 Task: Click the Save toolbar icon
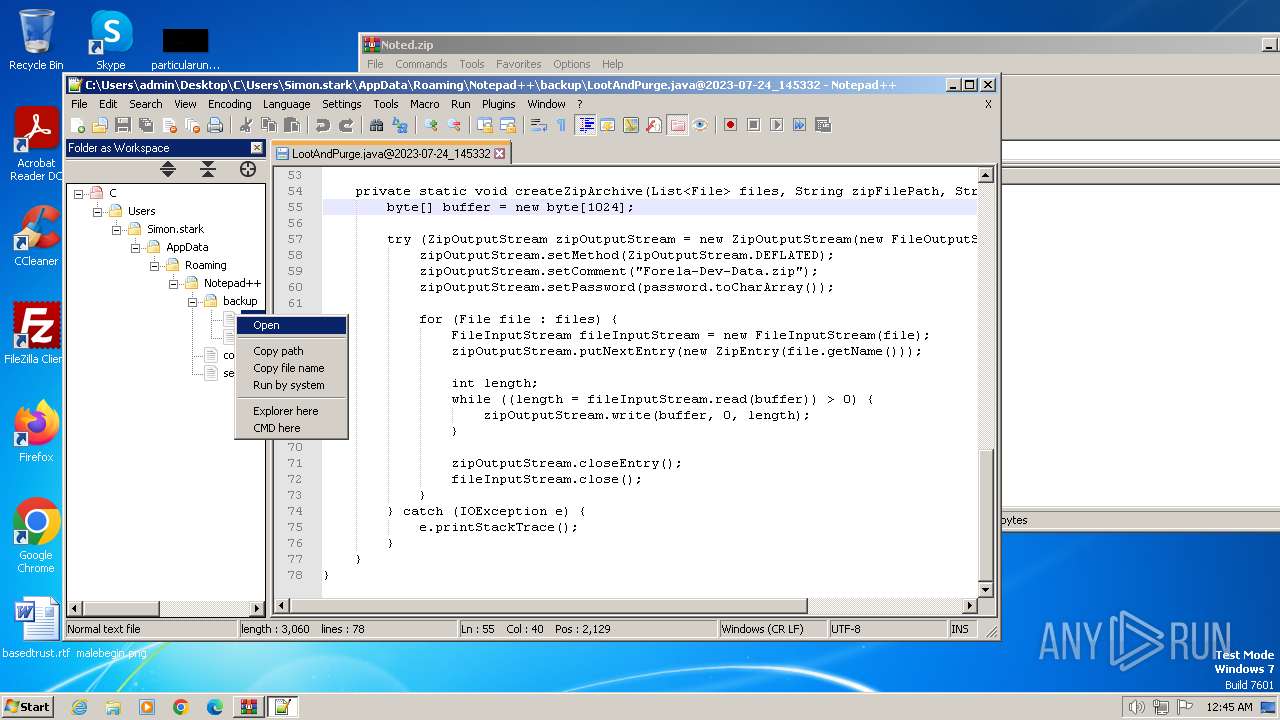tap(123, 125)
